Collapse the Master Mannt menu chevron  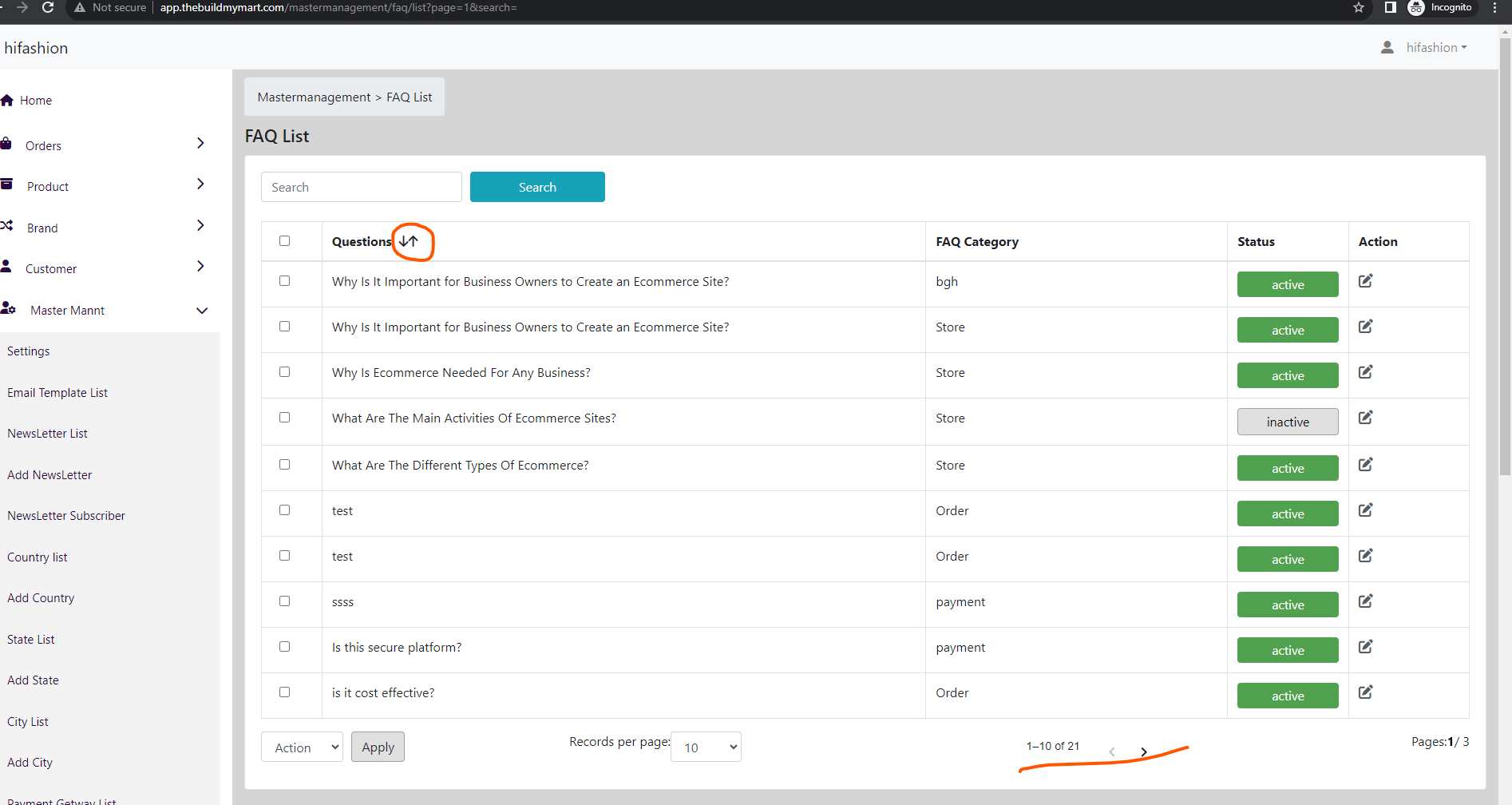[202, 311]
